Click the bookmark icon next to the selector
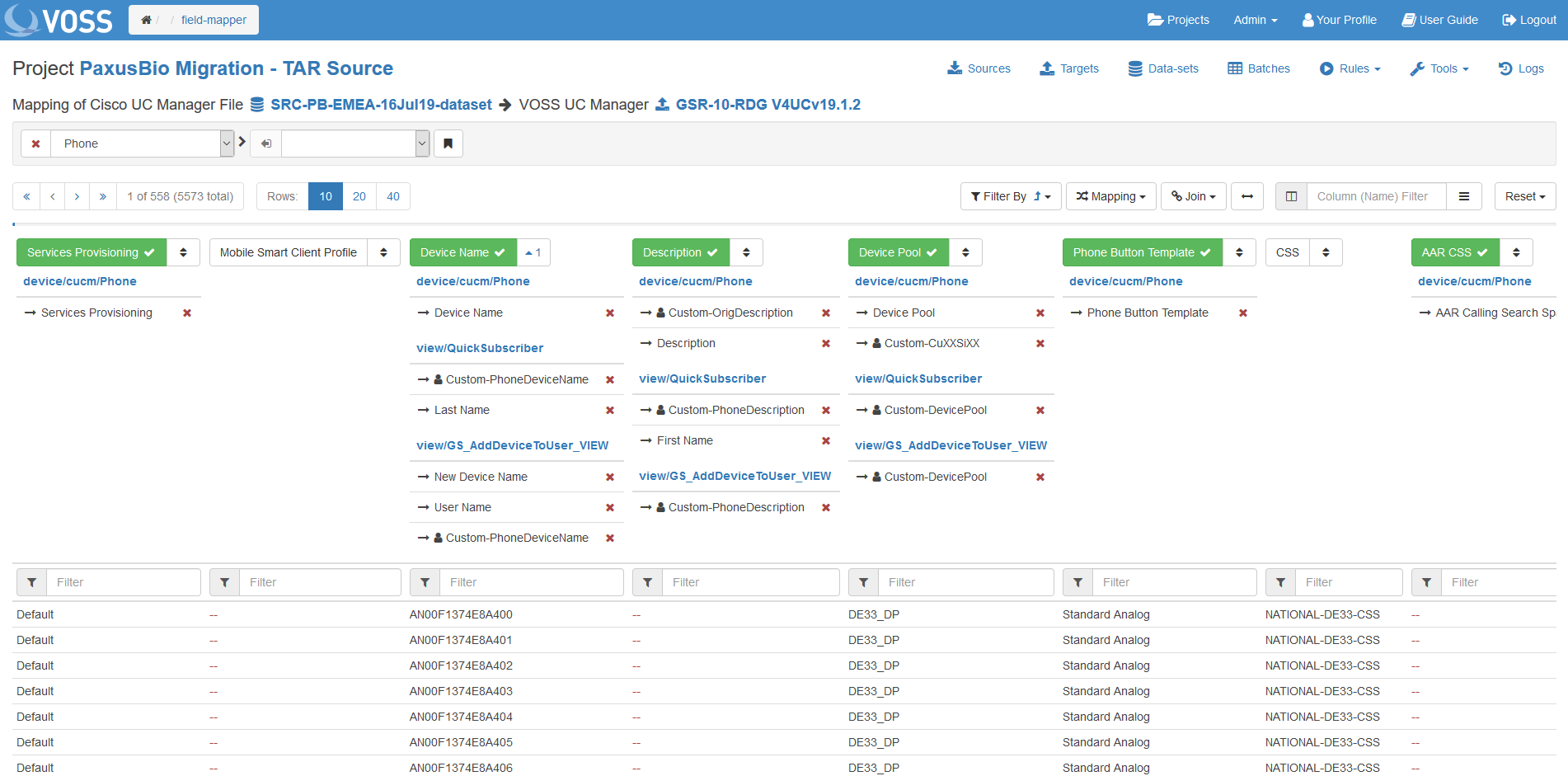Viewport: 1568px width, 776px height. (448, 143)
